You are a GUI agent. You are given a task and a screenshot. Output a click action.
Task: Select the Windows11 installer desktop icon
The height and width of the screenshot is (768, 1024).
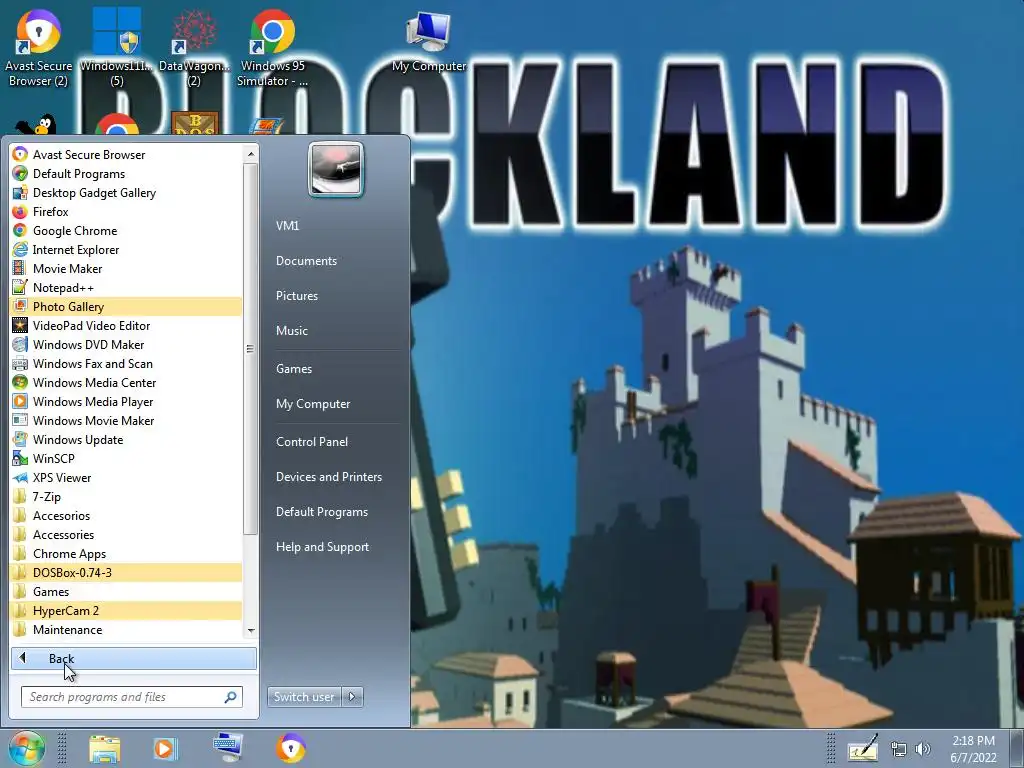(117, 48)
